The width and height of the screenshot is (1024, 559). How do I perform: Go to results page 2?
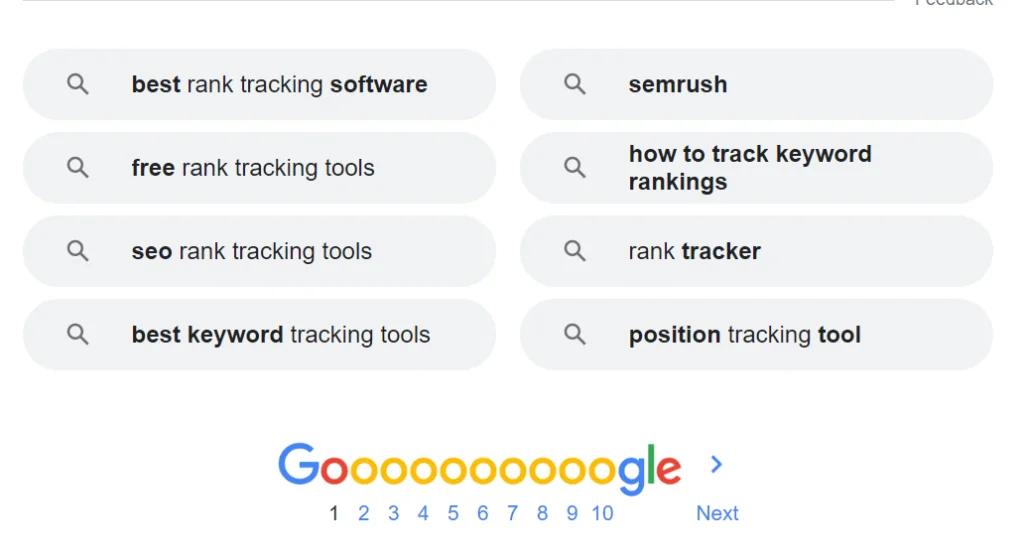click(364, 513)
